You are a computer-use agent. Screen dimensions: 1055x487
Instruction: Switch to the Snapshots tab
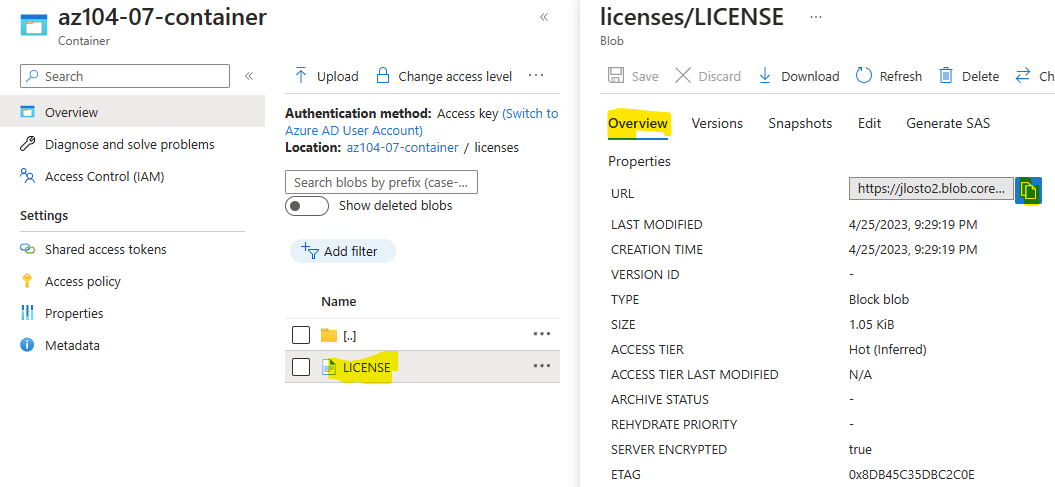pyautogui.click(x=800, y=124)
